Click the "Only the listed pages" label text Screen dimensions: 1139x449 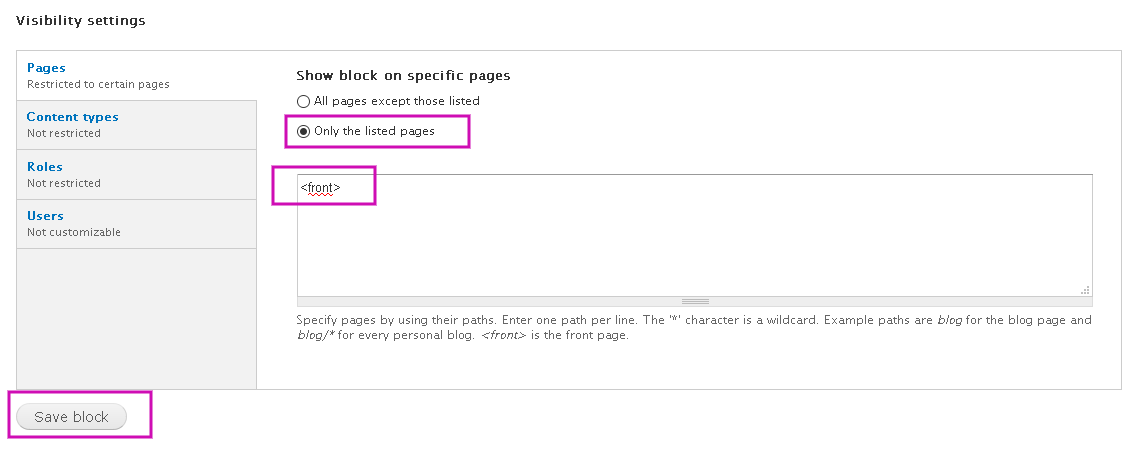(374, 132)
